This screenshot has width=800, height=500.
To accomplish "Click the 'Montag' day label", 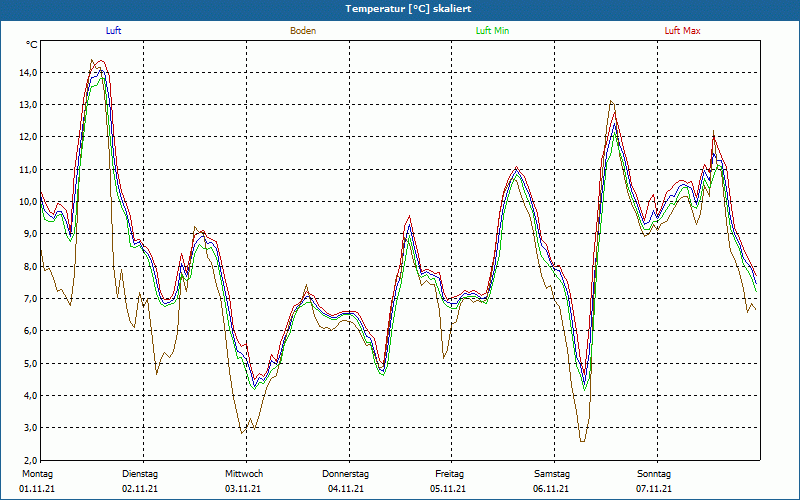I will click(37, 474).
